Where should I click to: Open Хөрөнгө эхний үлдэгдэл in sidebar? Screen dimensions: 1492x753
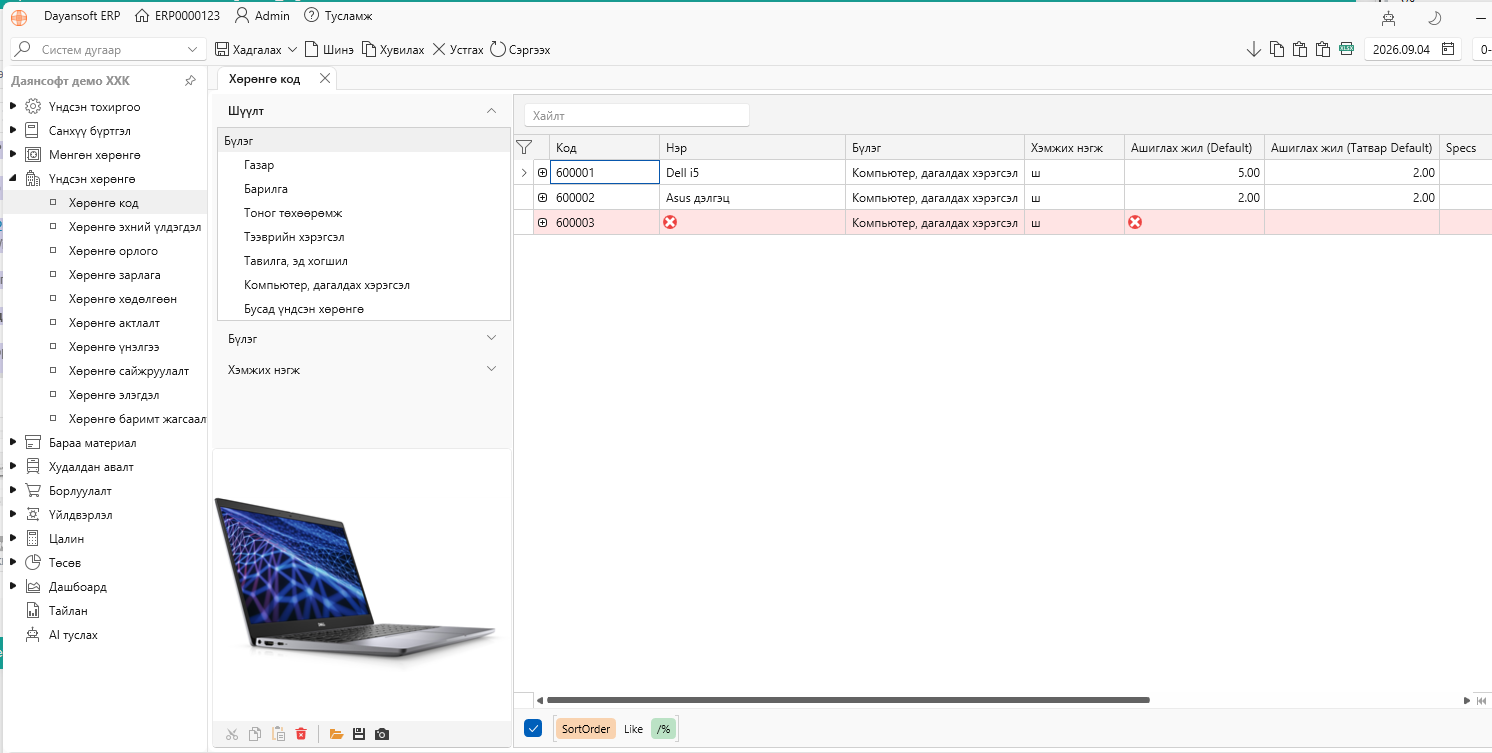coord(135,227)
